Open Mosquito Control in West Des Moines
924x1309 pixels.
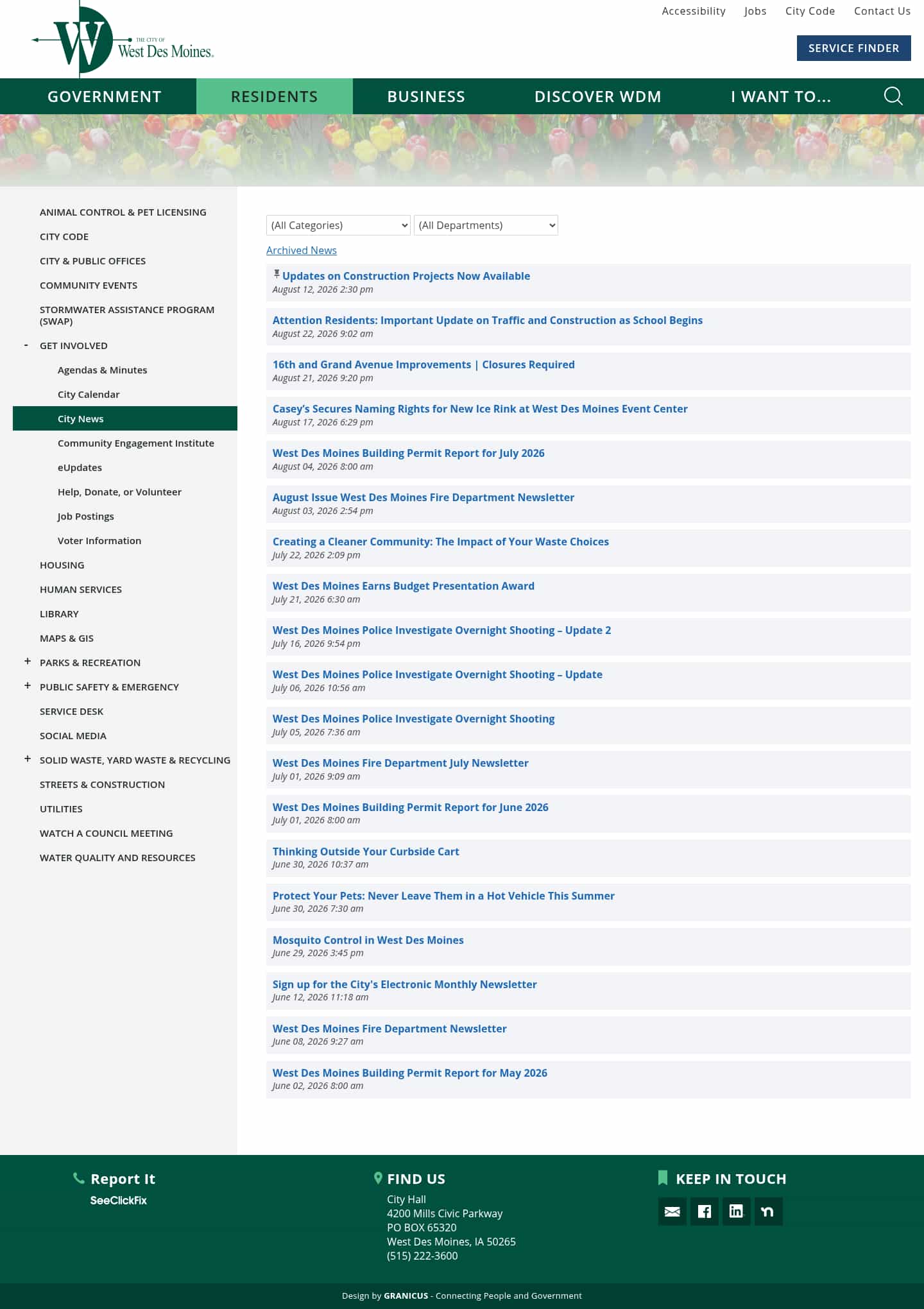(368, 940)
